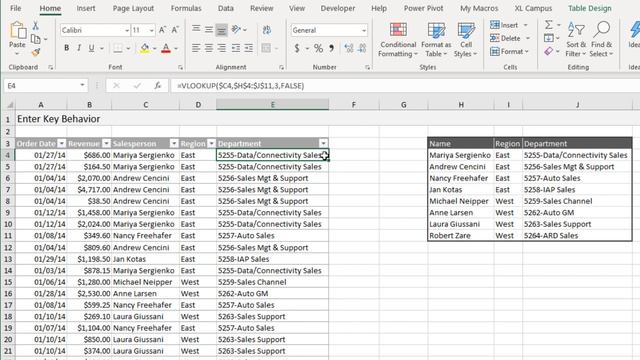Toggle underline formatting
The height and width of the screenshot is (360, 640).
(91, 48)
